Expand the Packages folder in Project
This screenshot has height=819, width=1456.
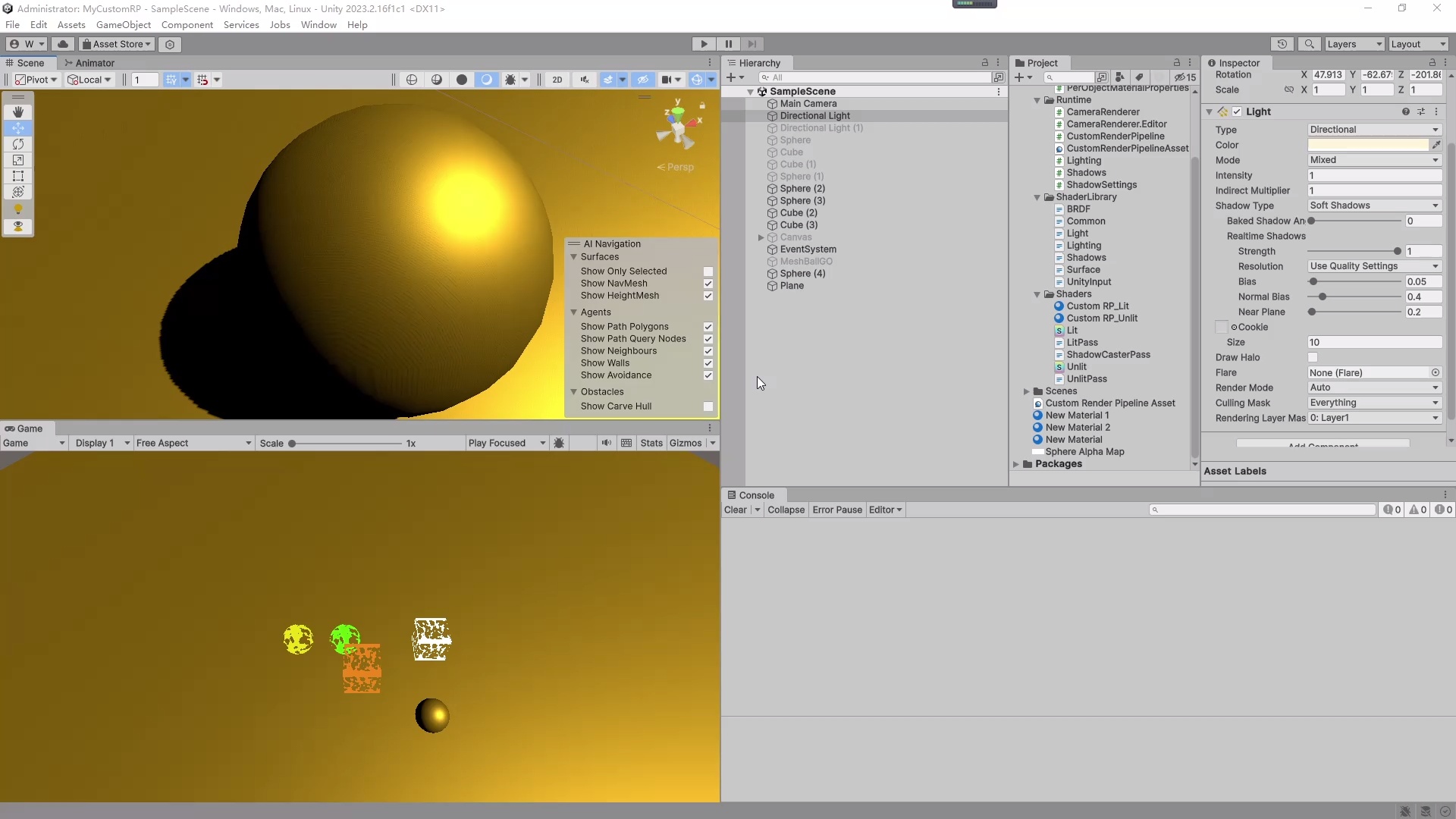pyautogui.click(x=1016, y=464)
